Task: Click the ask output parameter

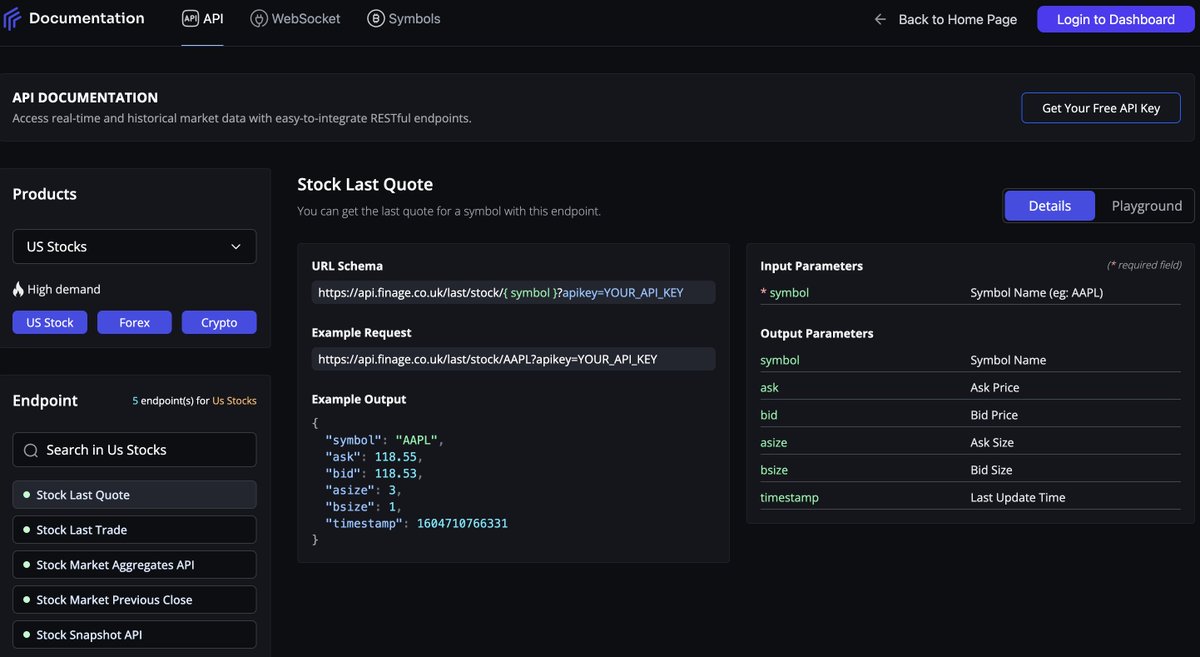Action: (769, 387)
